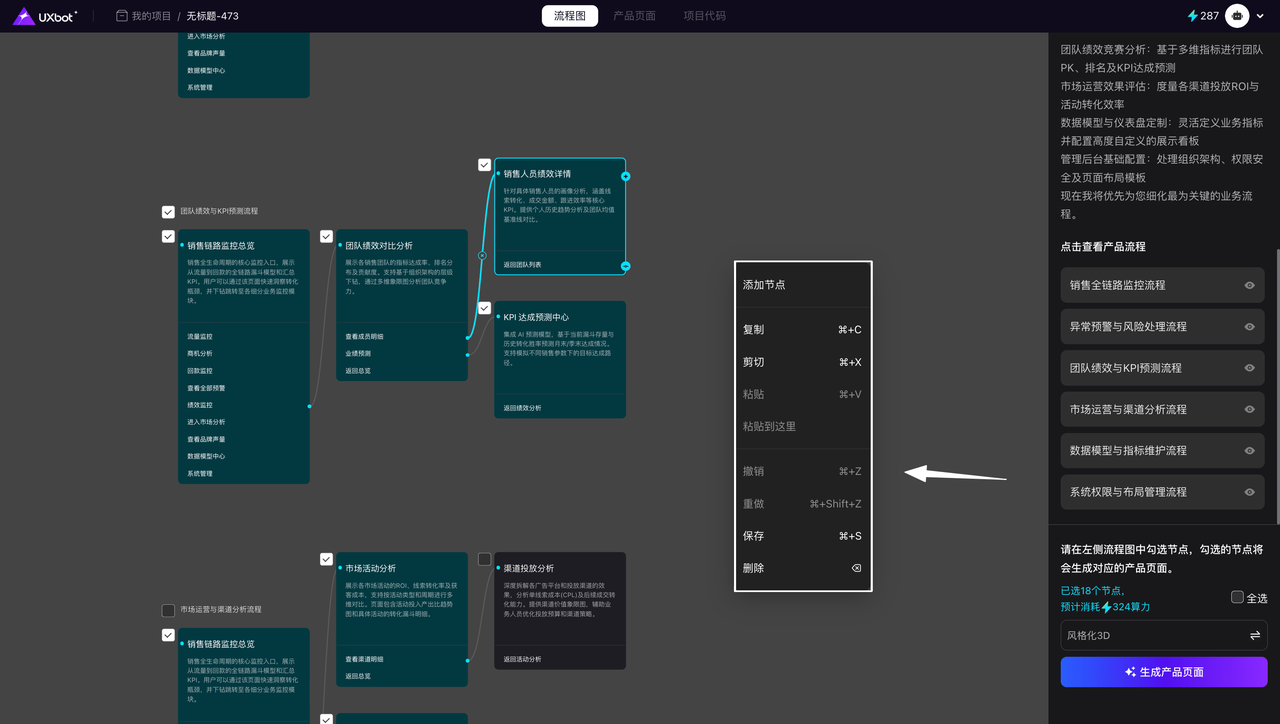Show 销售全链路监控流程 via its eye icon
The height and width of the screenshot is (724, 1280).
[x=1249, y=285]
